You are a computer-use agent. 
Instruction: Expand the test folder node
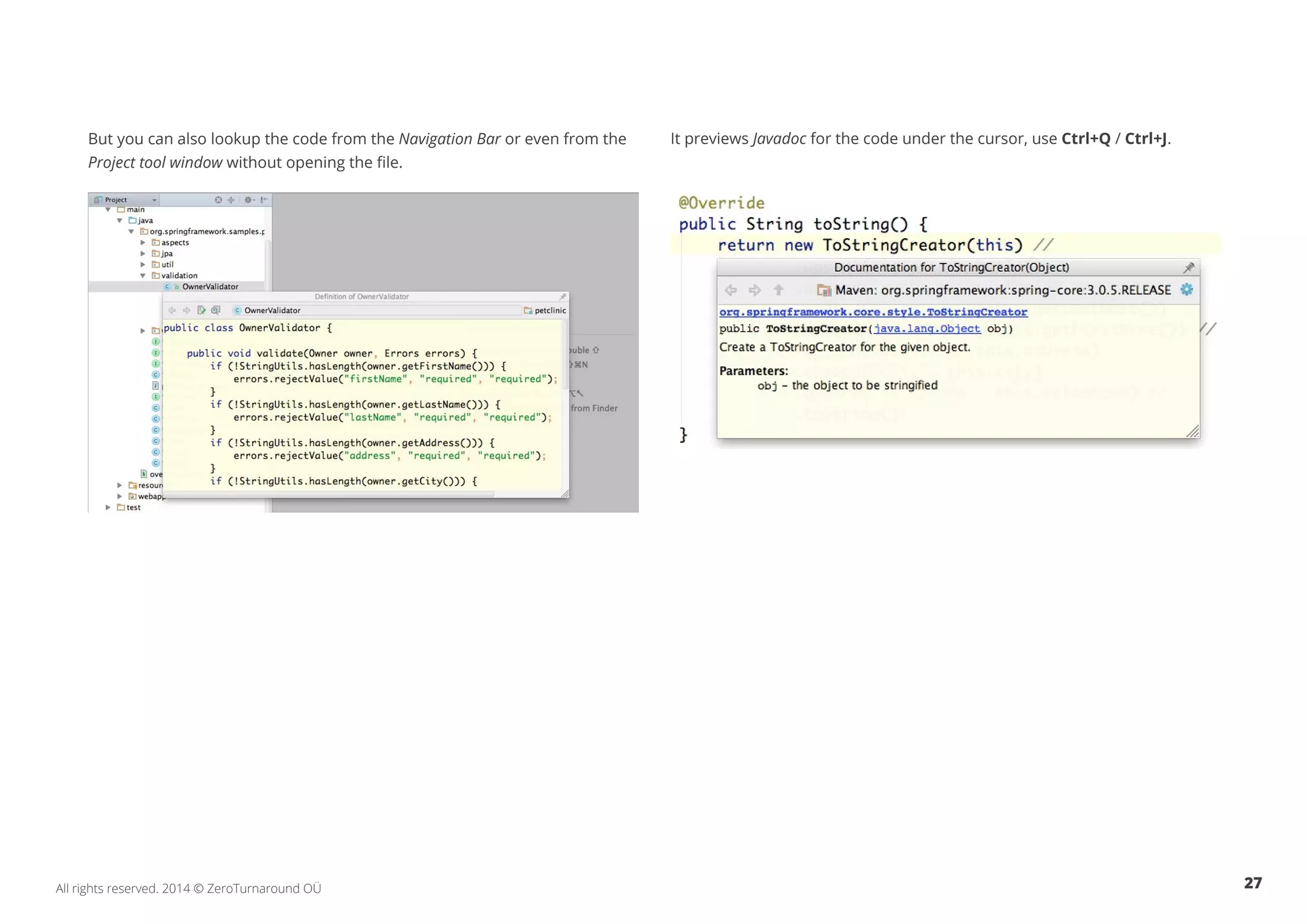[x=108, y=507]
